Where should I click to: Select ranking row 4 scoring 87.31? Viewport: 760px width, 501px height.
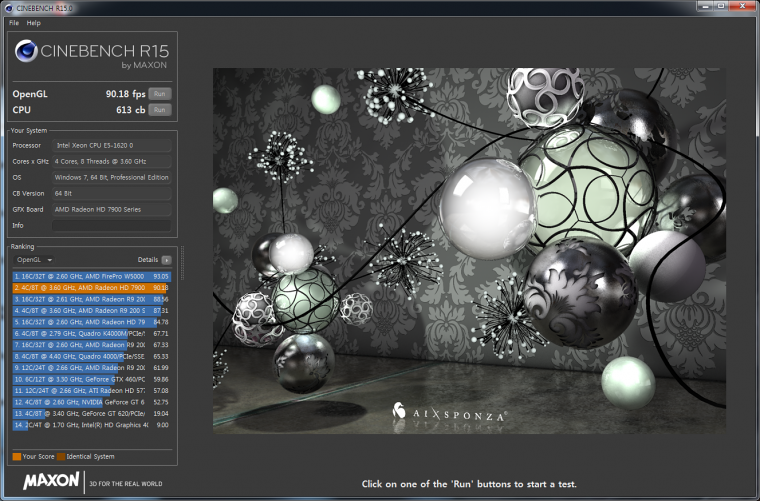pos(92,311)
